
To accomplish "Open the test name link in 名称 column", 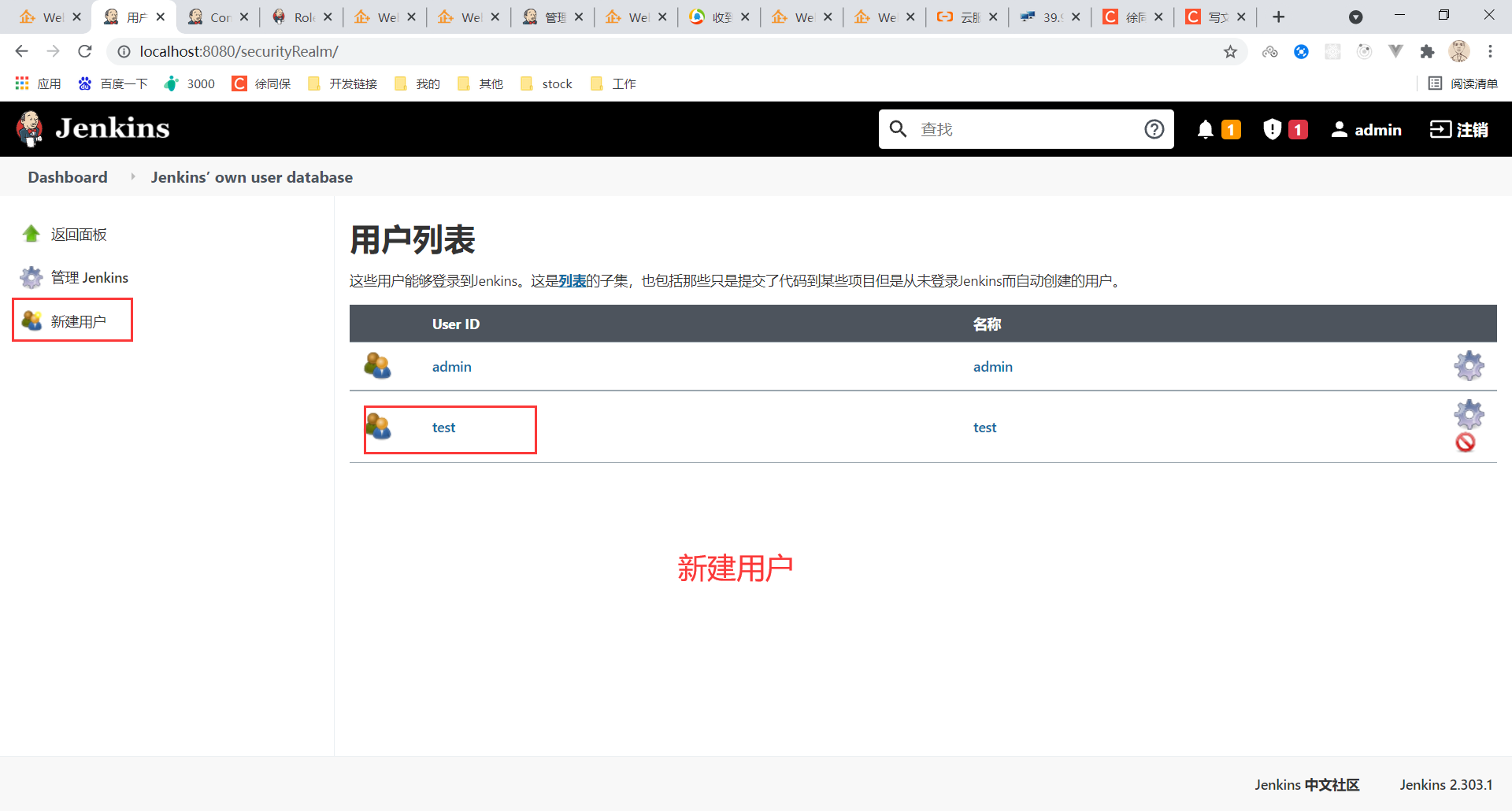I will tap(985, 428).
